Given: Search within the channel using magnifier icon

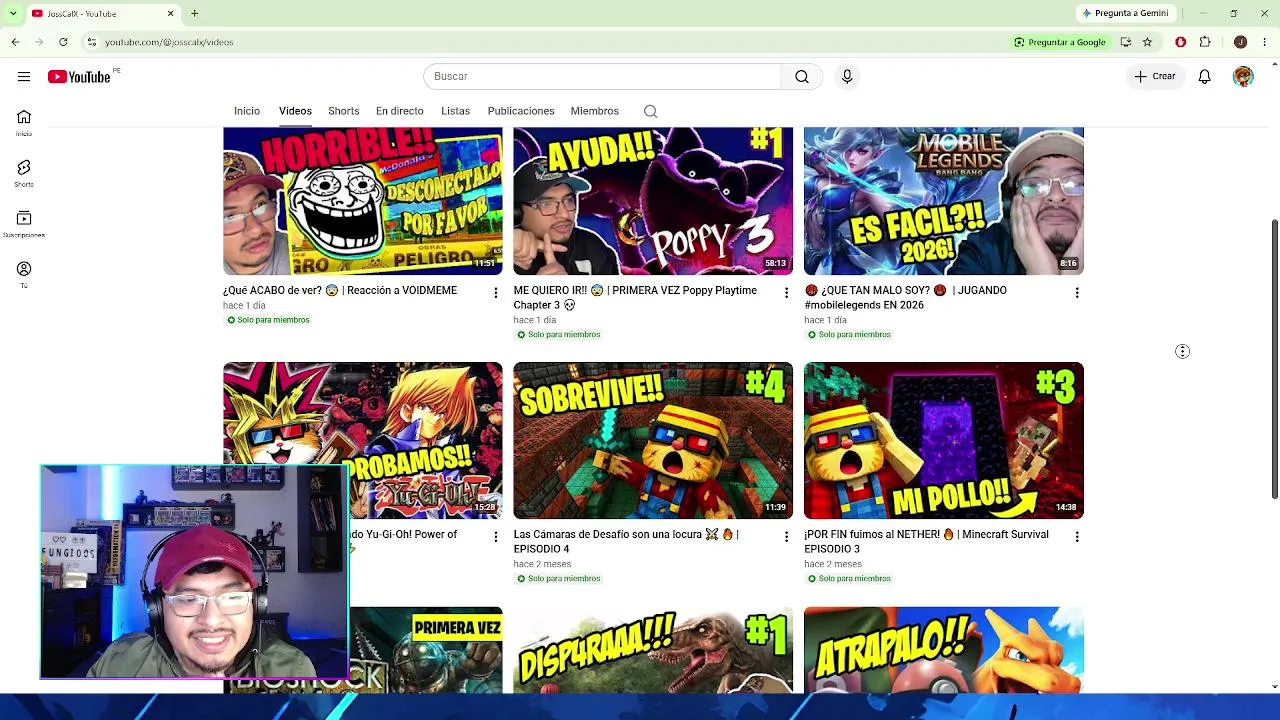Looking at the screenshot, I should pos(651,111).
